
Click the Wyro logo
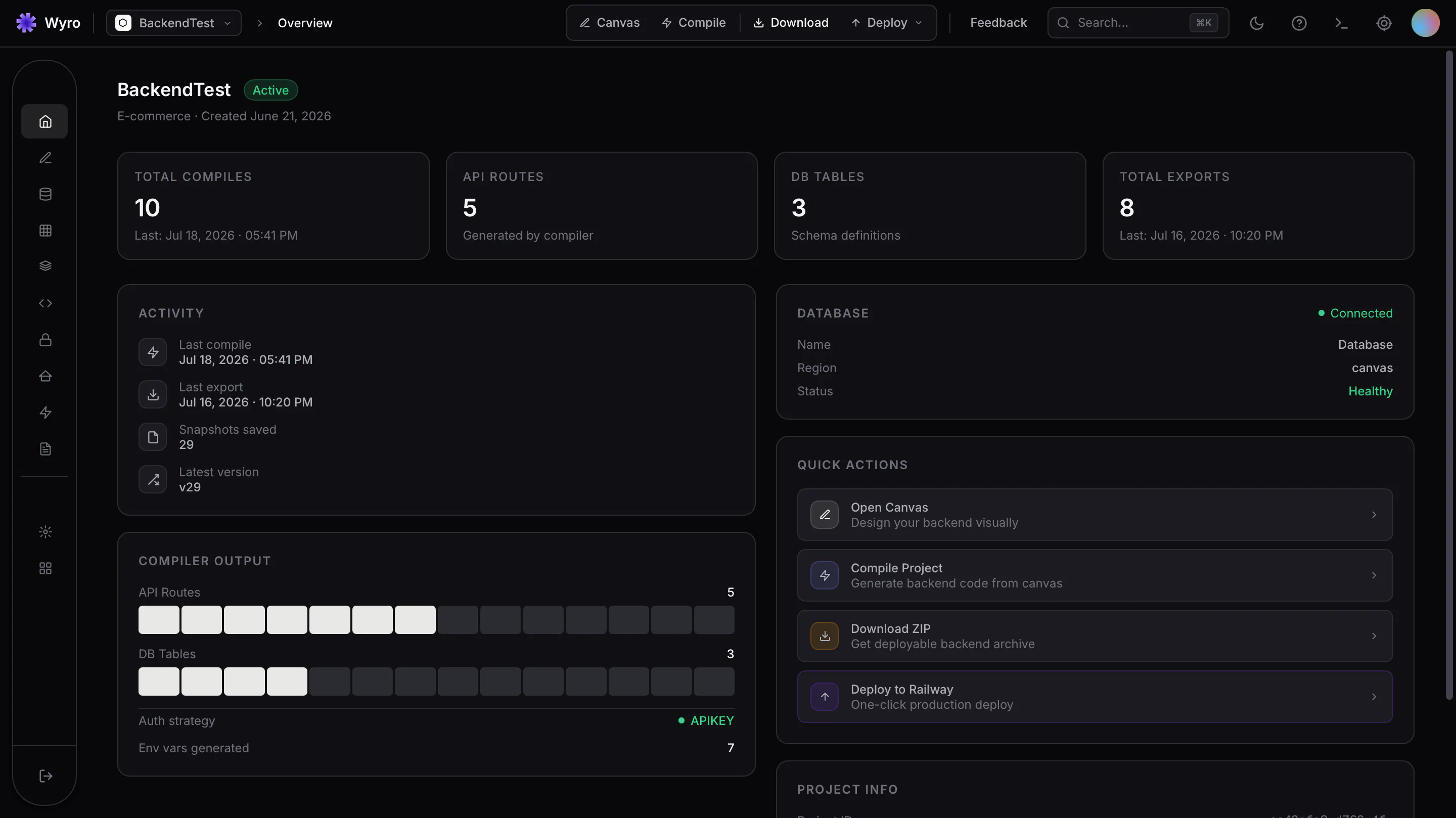tap(48, 23)
